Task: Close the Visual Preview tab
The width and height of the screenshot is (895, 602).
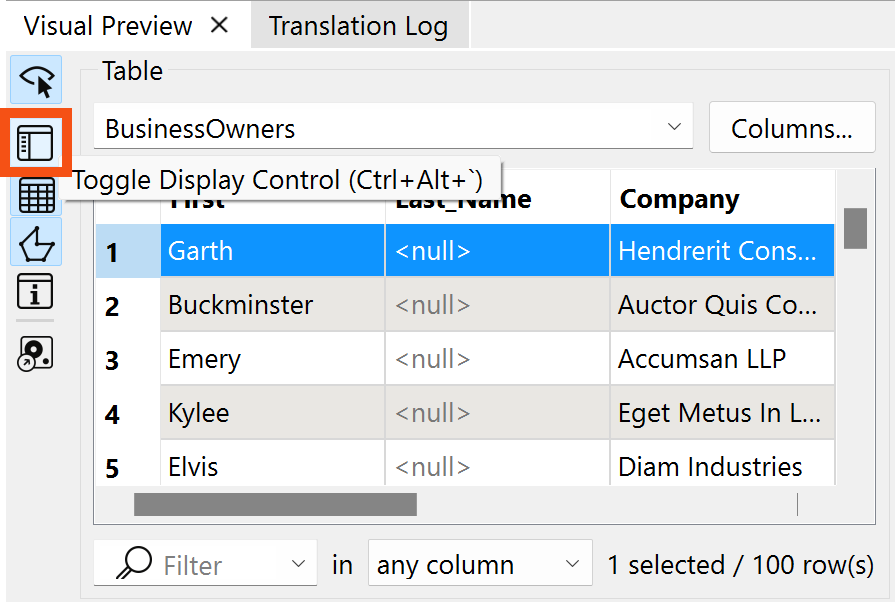Action: coord(219,25)
